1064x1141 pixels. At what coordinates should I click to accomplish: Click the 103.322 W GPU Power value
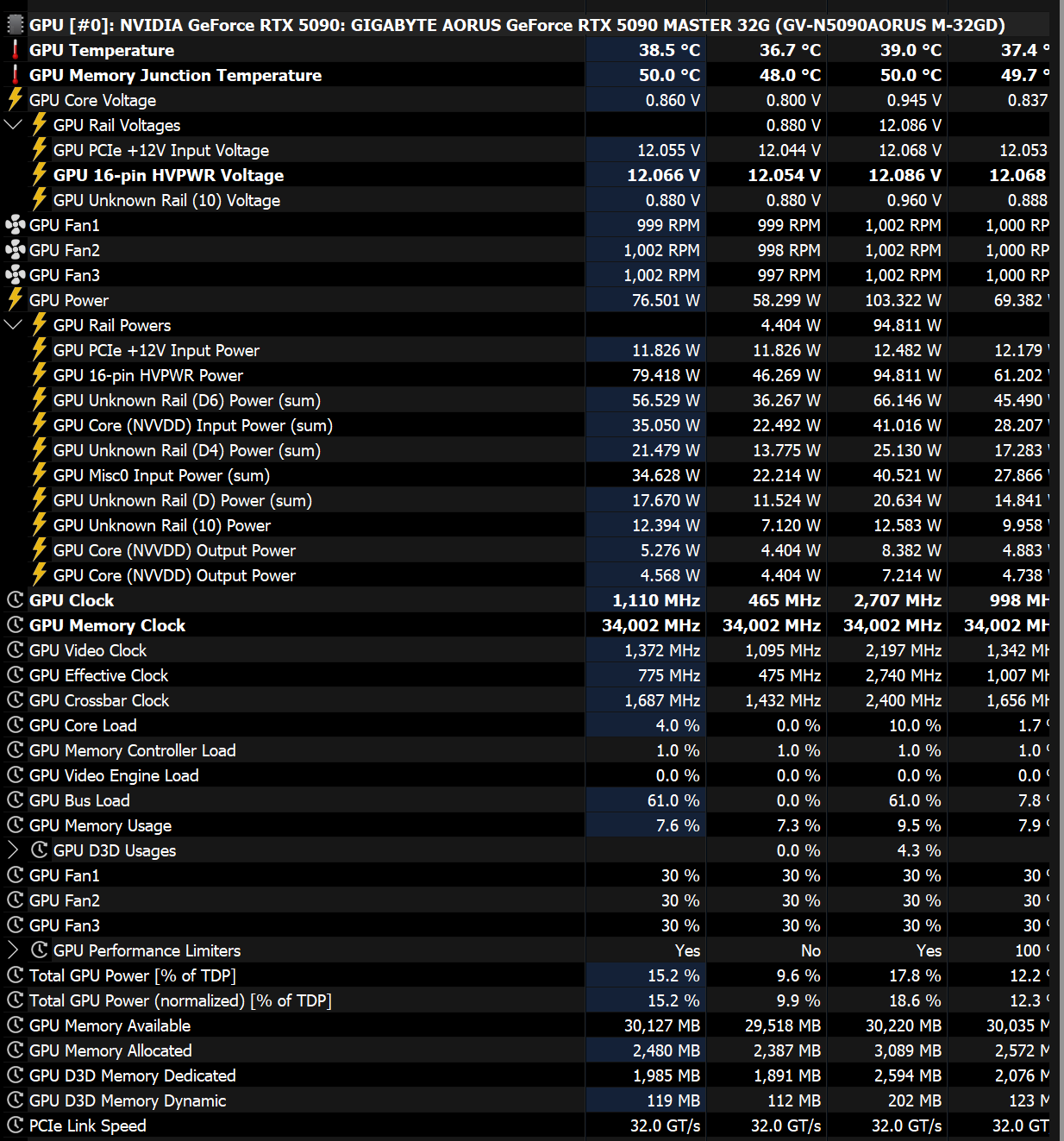click(903, 300)
